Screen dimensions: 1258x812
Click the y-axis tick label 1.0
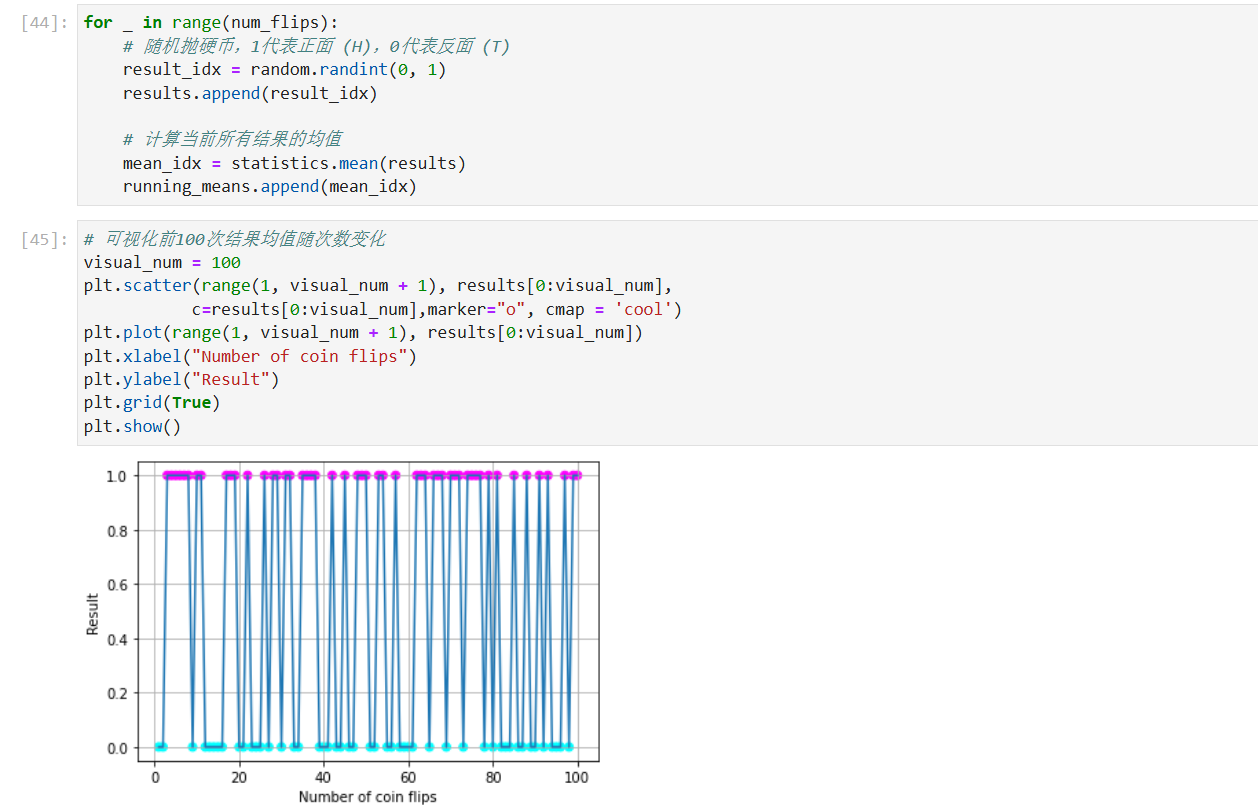coord(118,476)
